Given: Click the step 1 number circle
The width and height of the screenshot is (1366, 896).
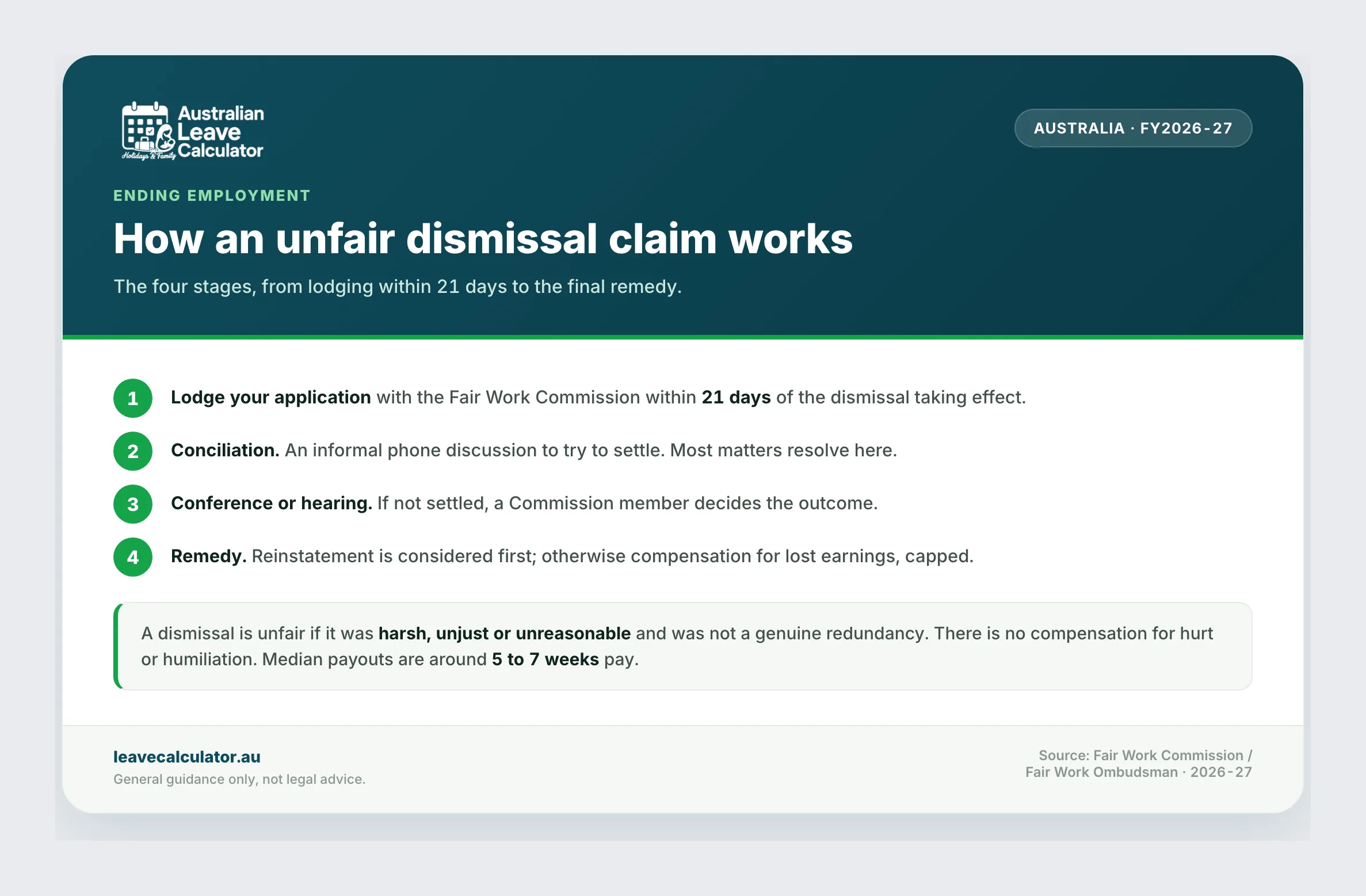Looking at the screenshot, I should (x=133, y=398).
